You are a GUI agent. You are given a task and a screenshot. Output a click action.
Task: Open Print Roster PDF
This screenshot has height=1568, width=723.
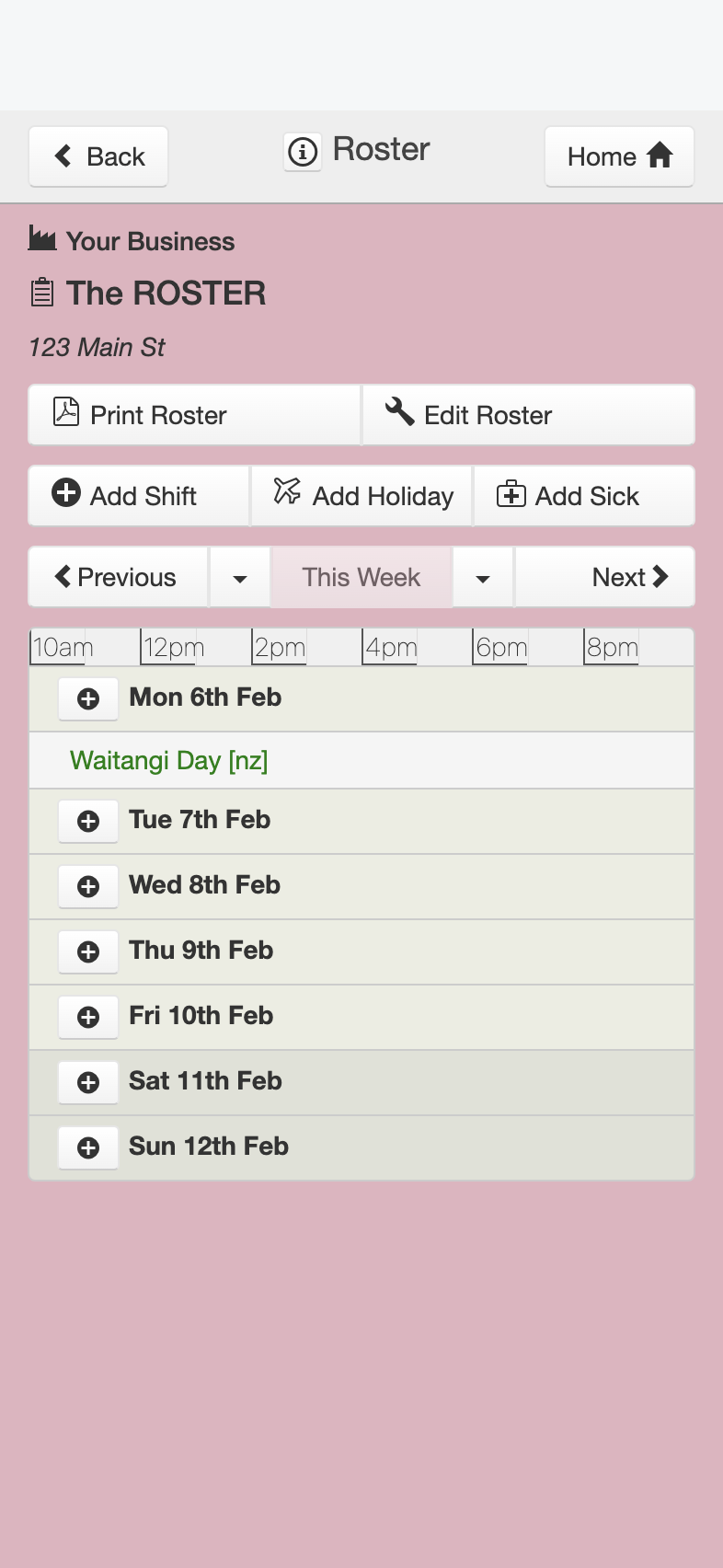(x=195, y=415)
